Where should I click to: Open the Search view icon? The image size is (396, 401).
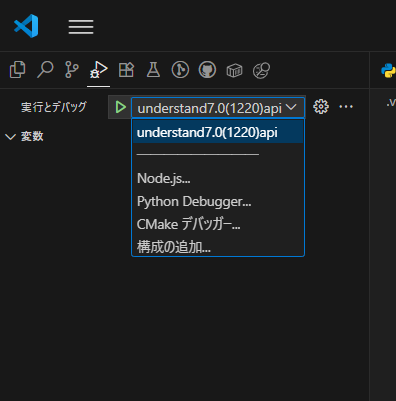[x=45, y=70]
